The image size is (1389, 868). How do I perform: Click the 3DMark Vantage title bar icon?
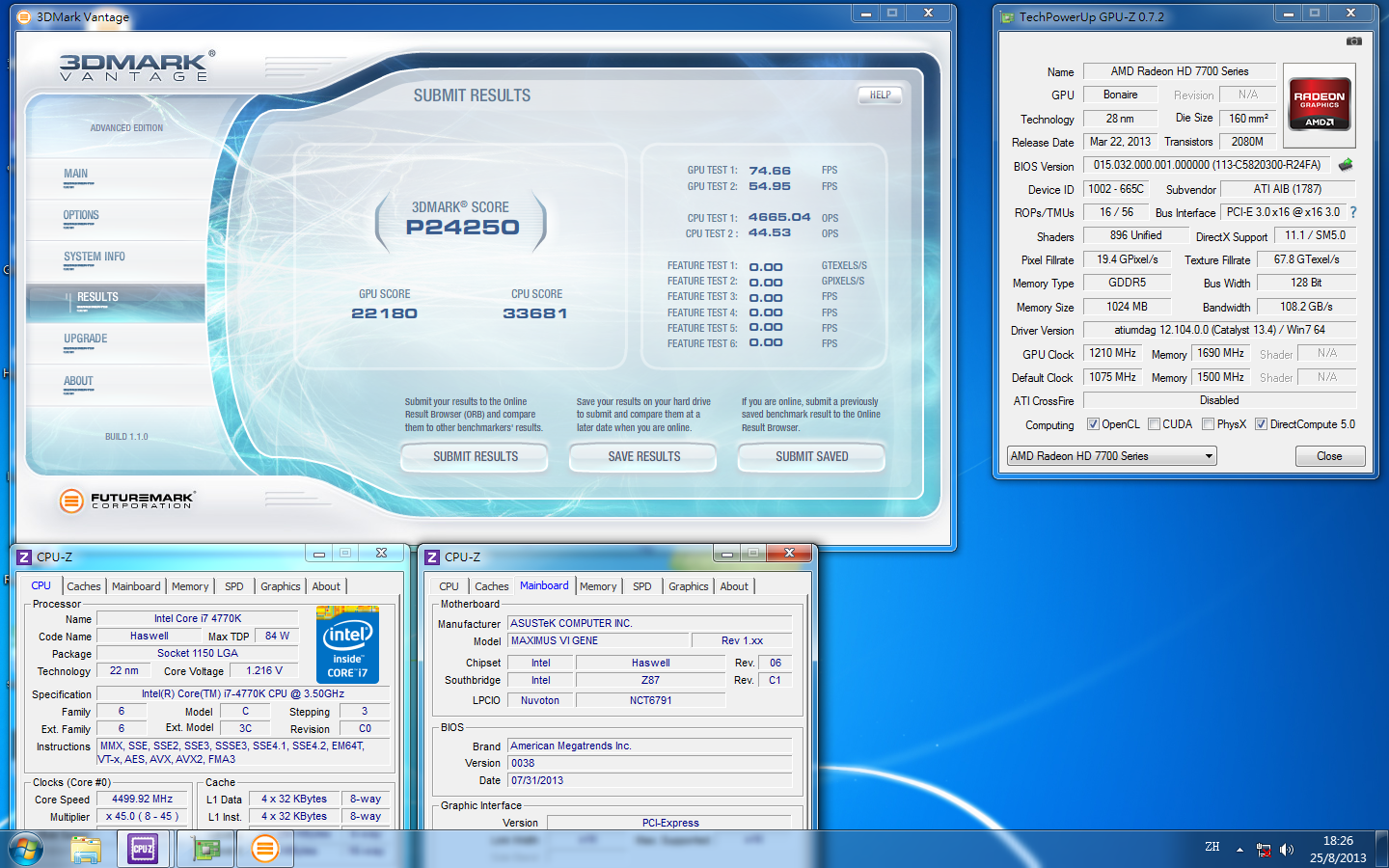pyautogui.click(x=24, y=16)
